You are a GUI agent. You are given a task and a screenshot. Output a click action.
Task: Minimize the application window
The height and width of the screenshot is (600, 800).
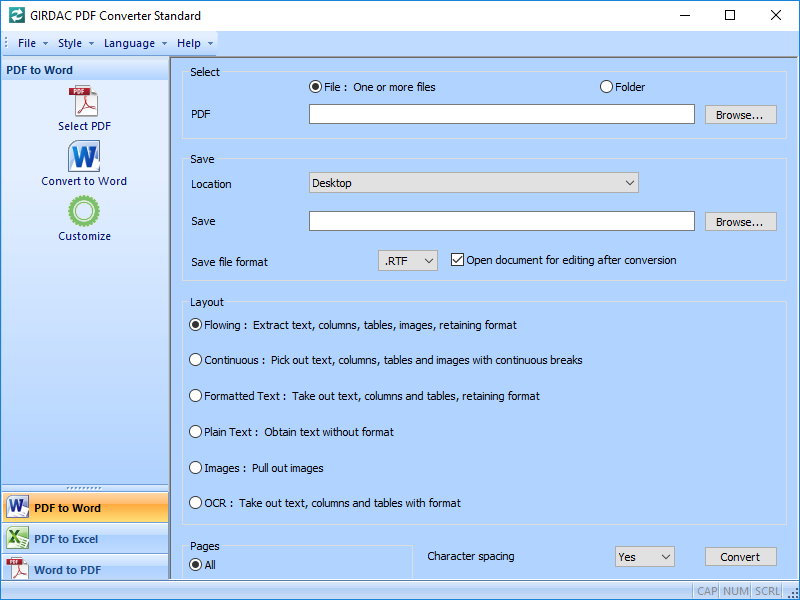685,15
